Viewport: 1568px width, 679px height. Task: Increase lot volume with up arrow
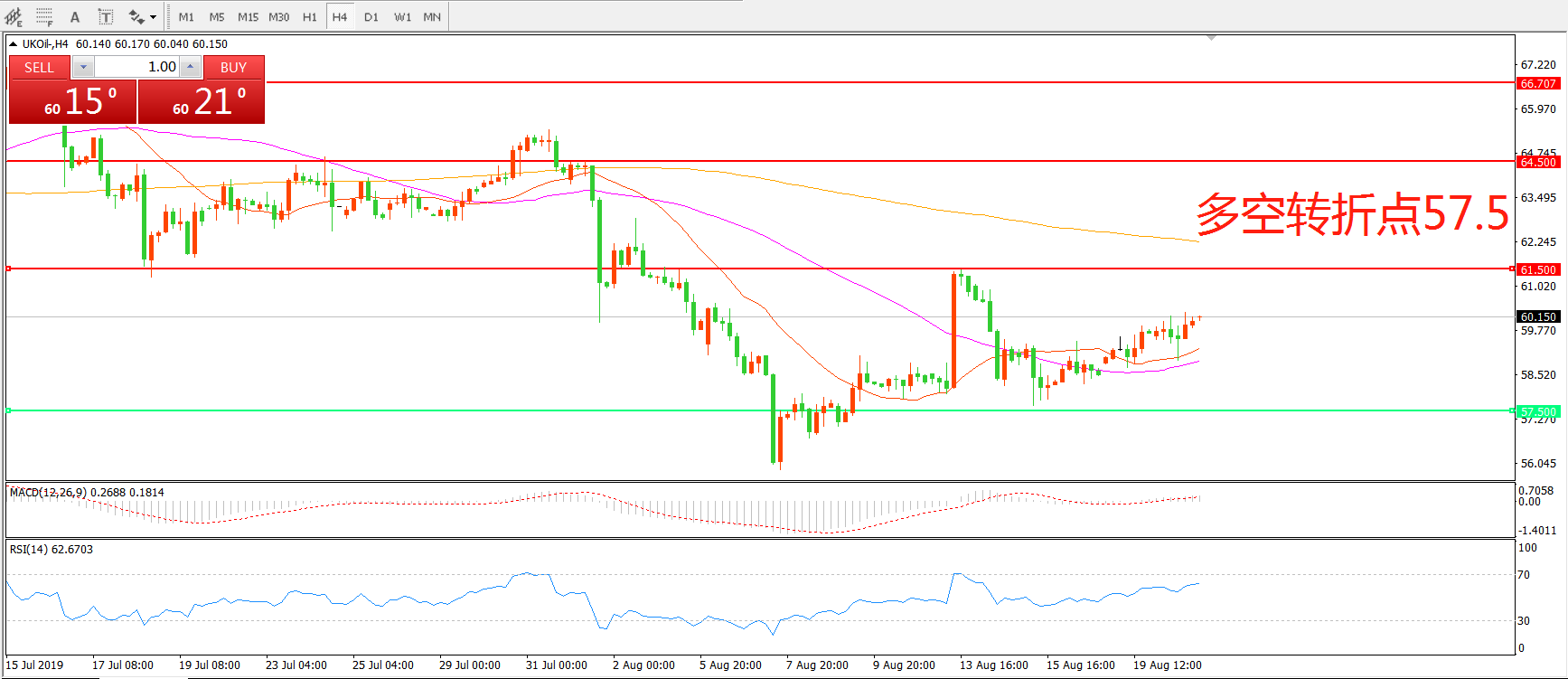coord(190,67)
